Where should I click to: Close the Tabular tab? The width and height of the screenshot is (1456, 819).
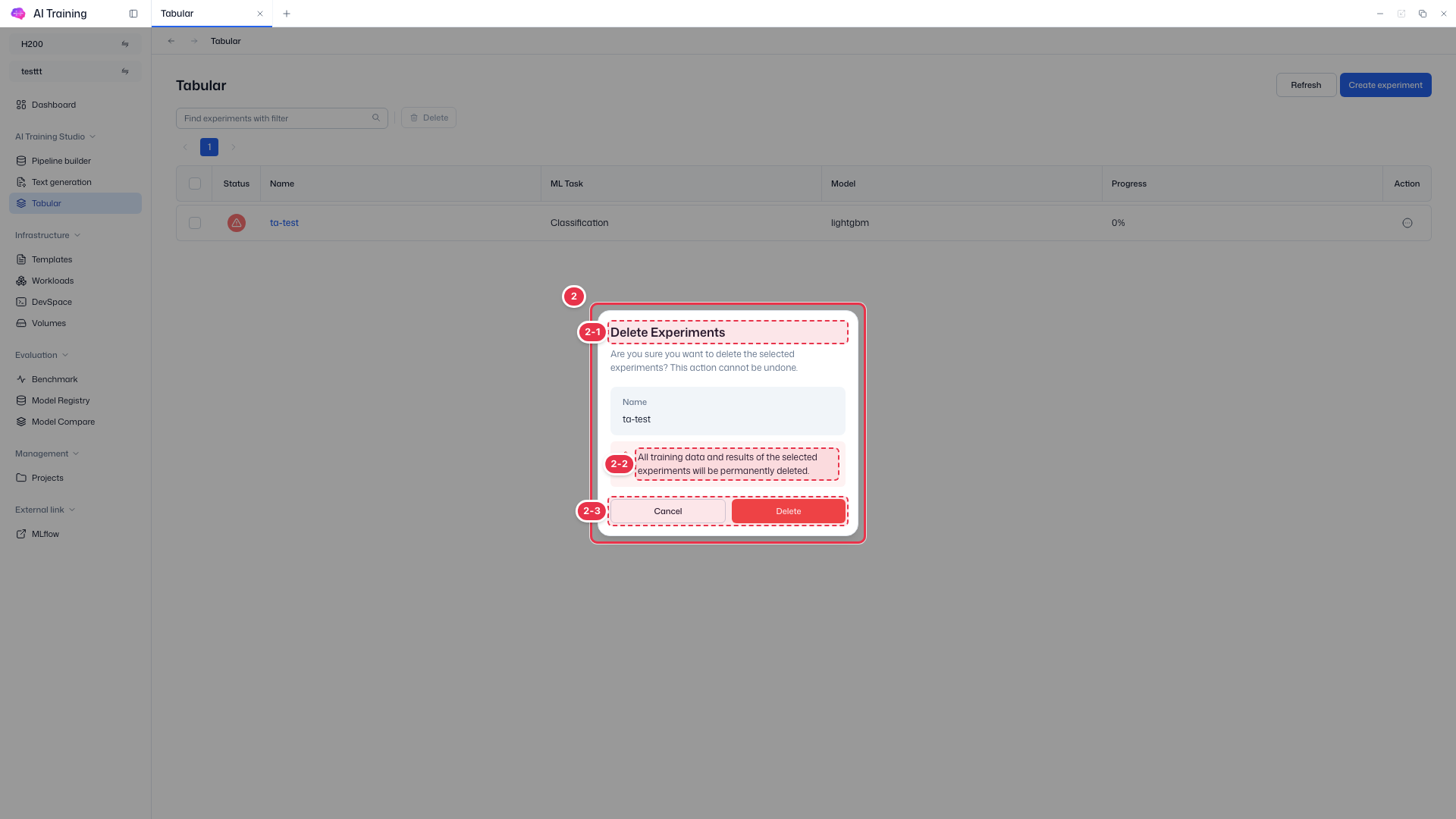(x=260, y=14)
